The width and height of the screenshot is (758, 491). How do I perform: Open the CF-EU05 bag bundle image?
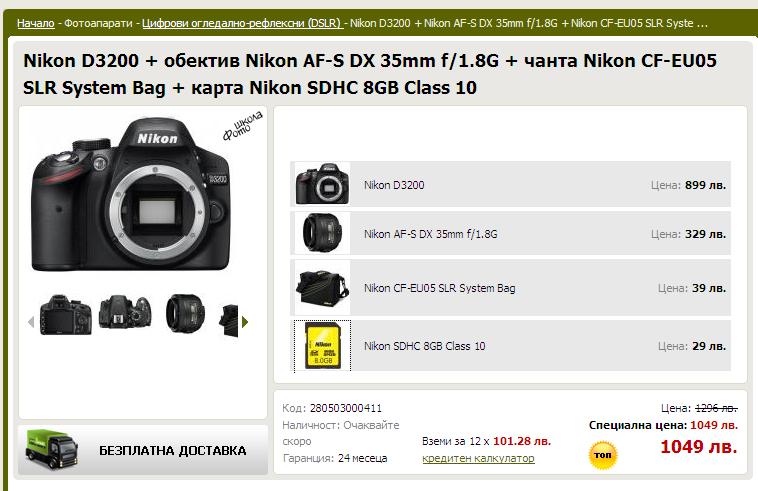point(322,288)
